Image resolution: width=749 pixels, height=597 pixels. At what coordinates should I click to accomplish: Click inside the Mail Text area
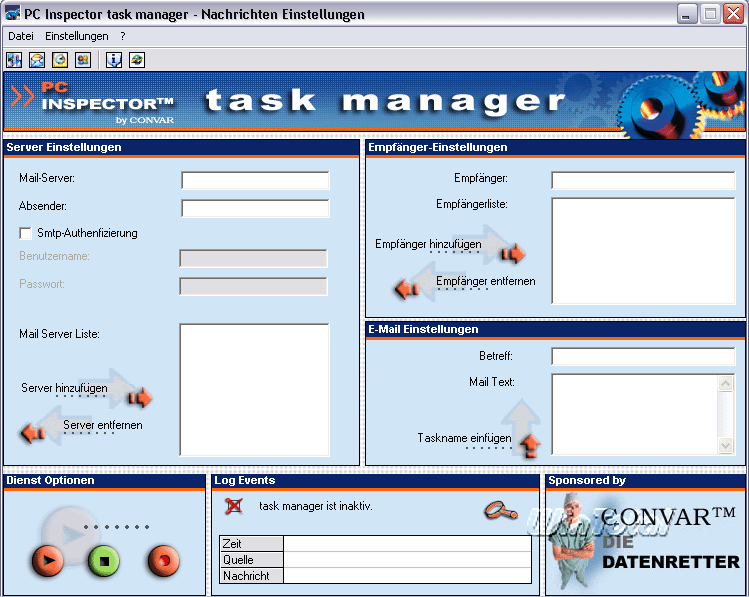(634, 415)
